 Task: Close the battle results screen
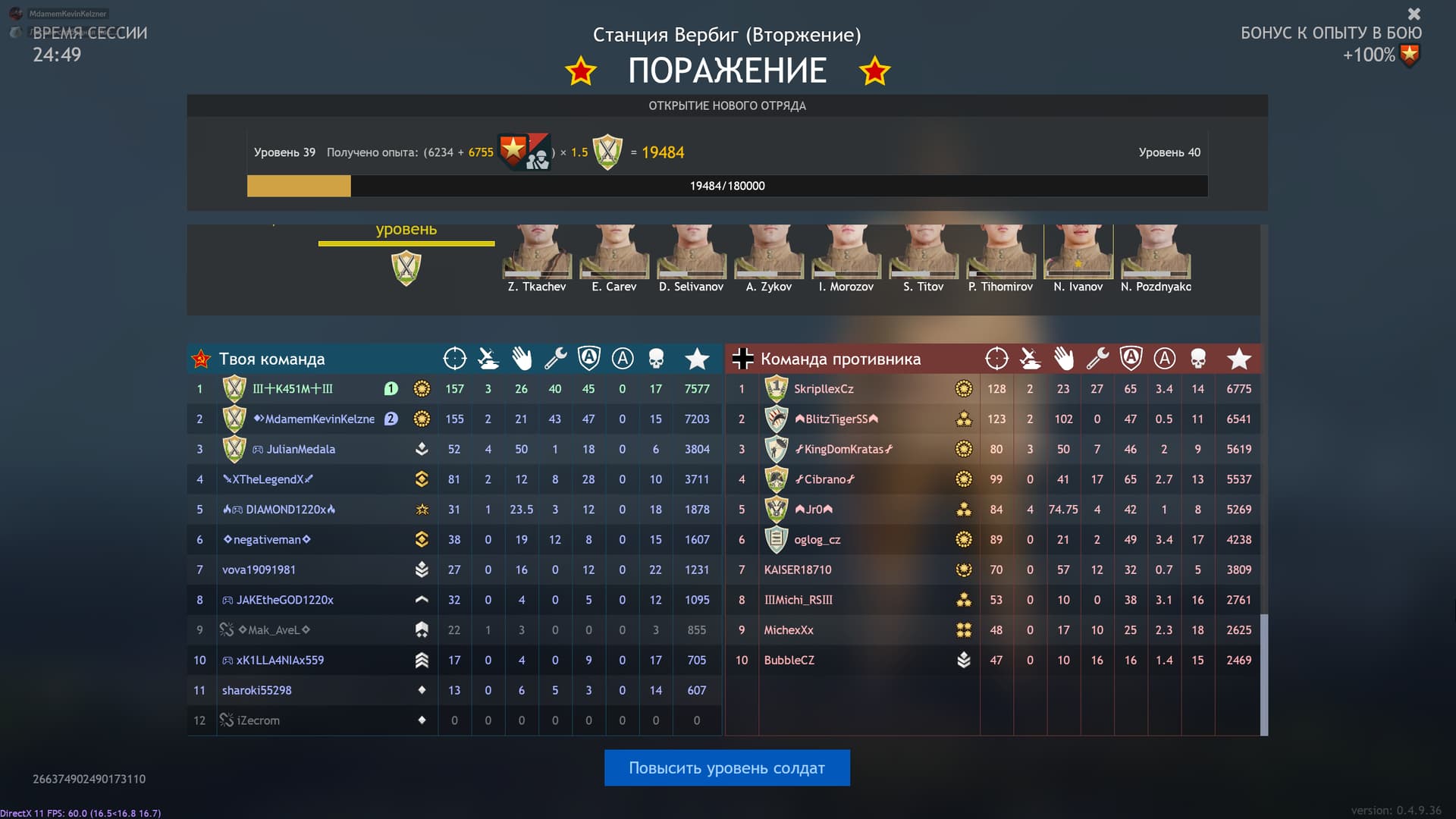coord(1414,14)
